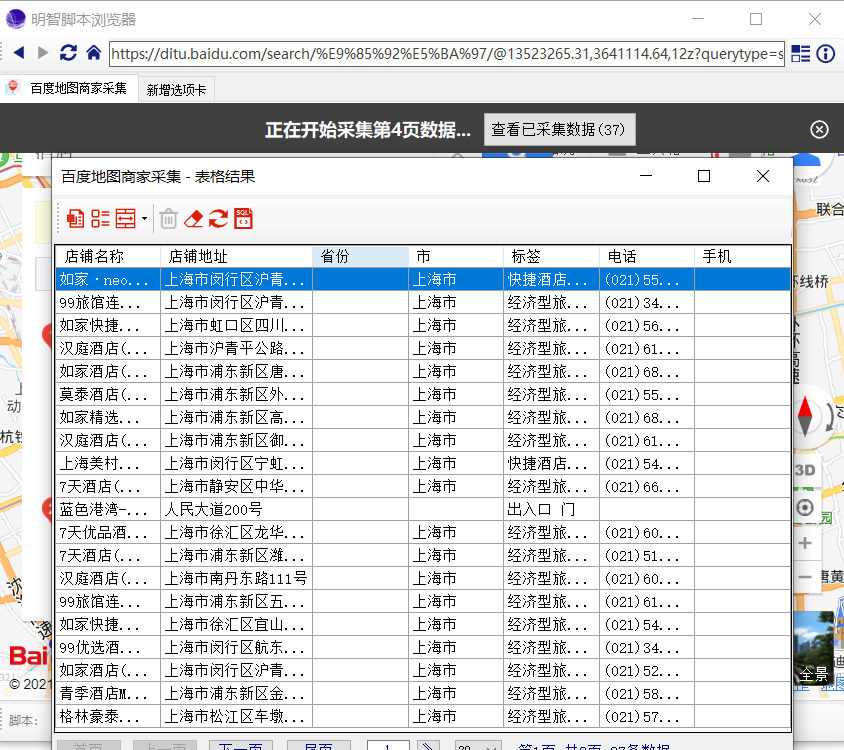
Task: Select the cell 99优选酒...
Action: tap(108, 647)
